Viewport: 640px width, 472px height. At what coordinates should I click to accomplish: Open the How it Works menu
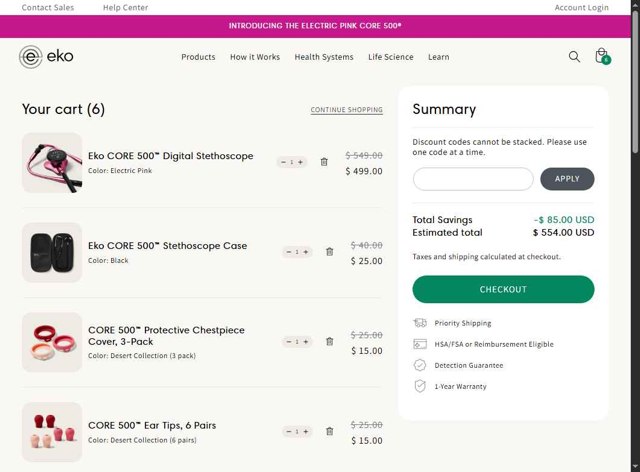(x=255, y=57)
